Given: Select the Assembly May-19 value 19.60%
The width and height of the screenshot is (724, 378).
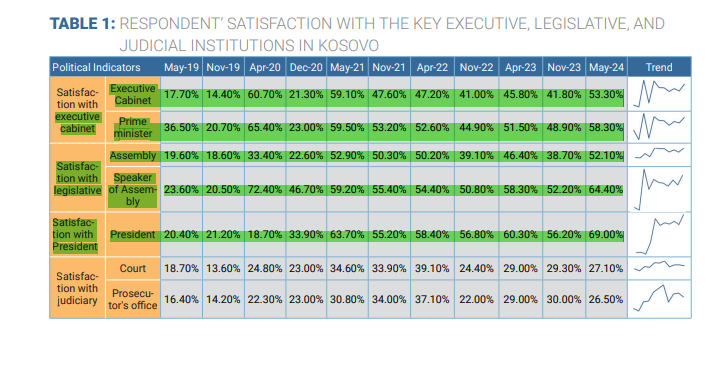Looking at the screenshot, I should (x=181, y=156).
